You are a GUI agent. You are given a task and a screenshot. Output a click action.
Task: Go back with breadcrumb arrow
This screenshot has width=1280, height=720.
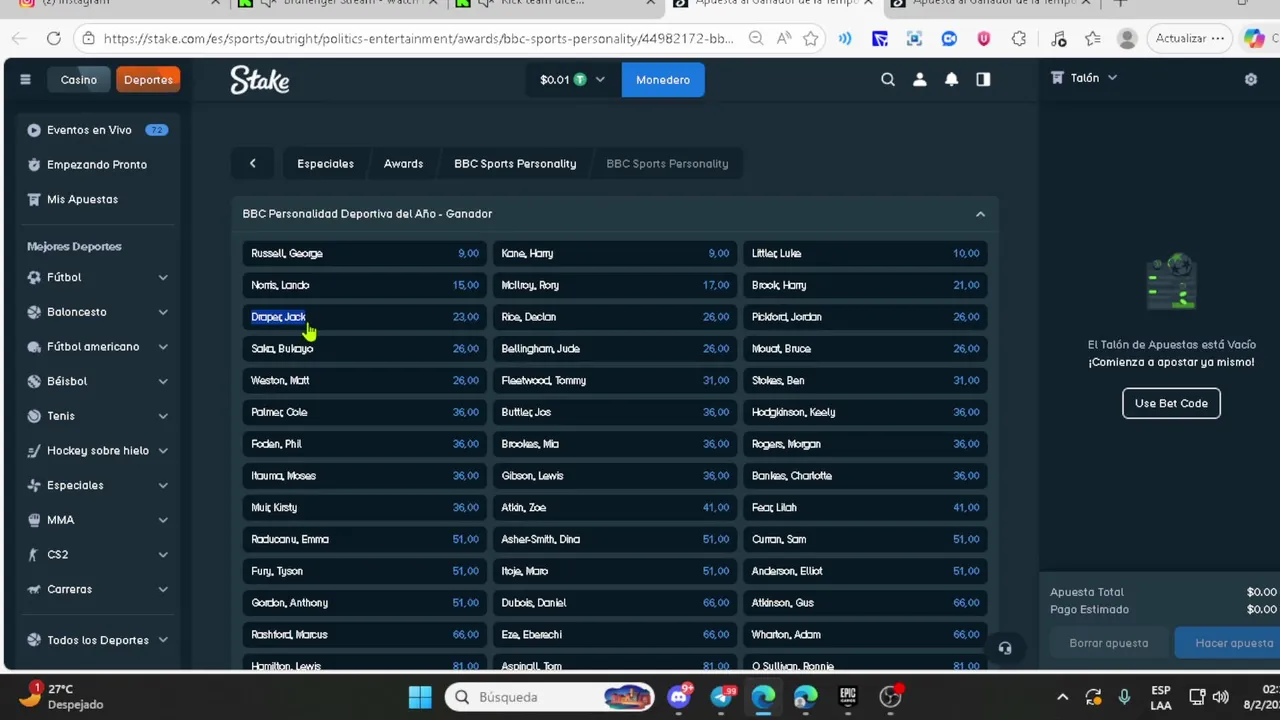tap(253, 164)
